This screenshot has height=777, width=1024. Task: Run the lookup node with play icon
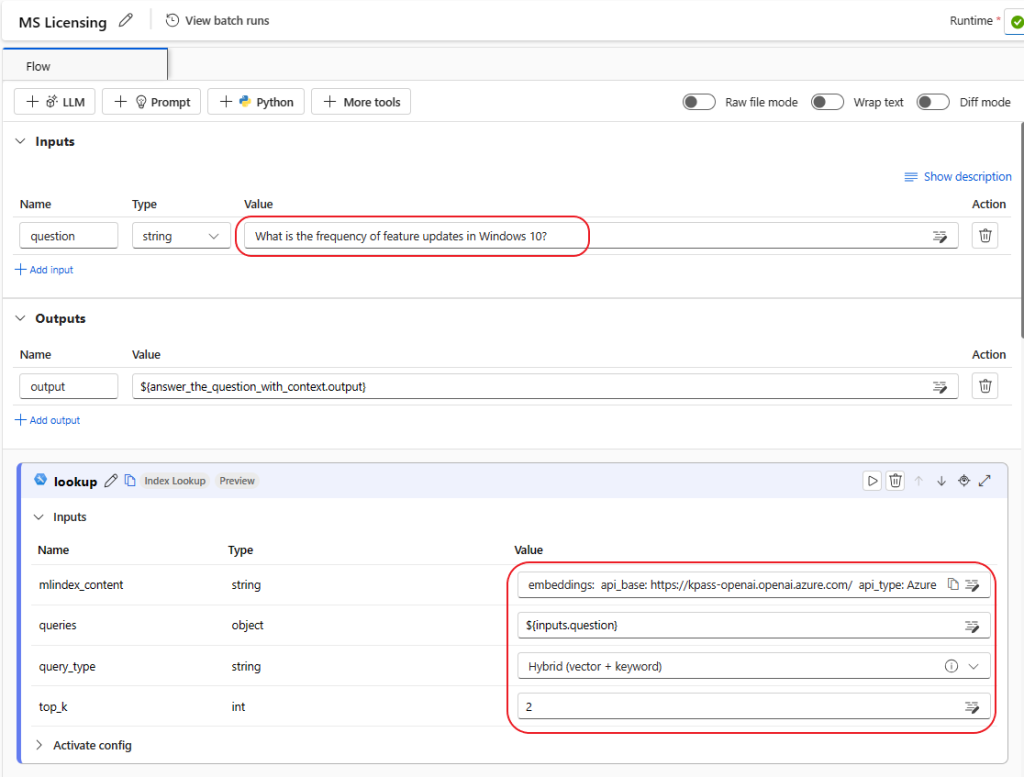[872, 481]
